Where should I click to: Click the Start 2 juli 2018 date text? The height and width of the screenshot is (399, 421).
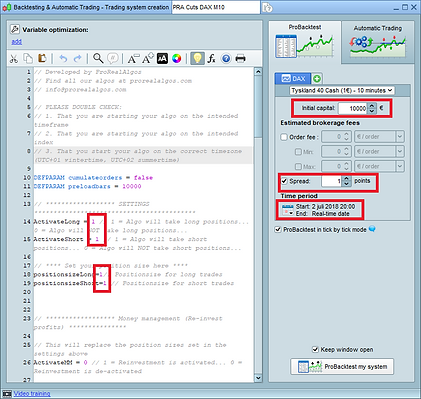325,207
